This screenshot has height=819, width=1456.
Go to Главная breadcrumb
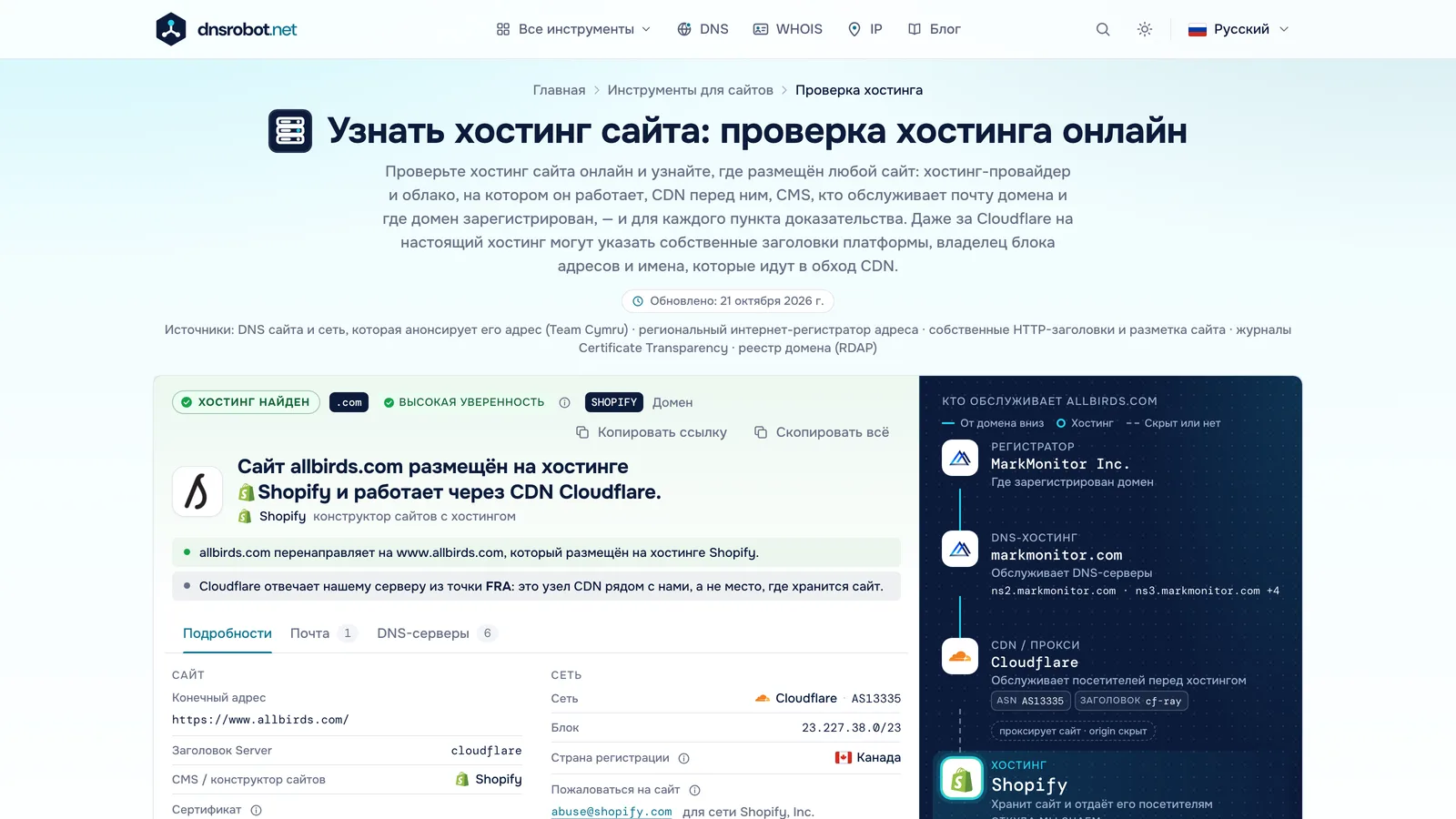tap(559, 90)
